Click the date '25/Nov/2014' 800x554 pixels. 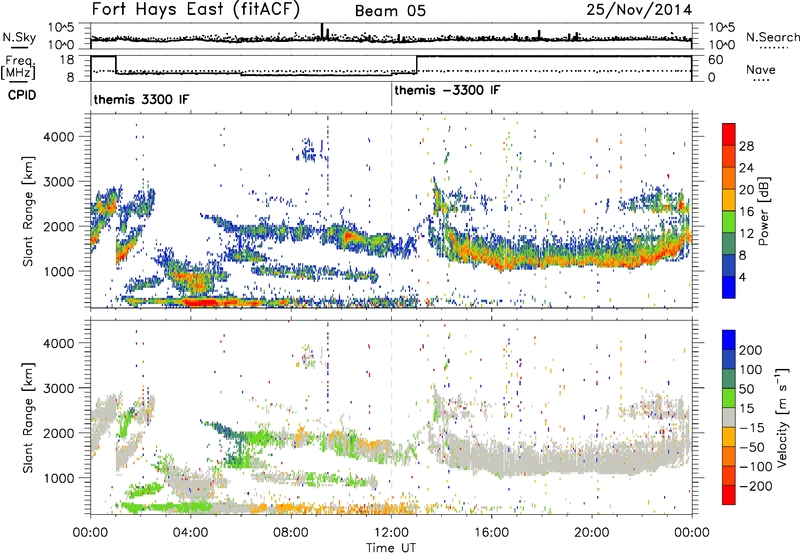pos(639,10)
